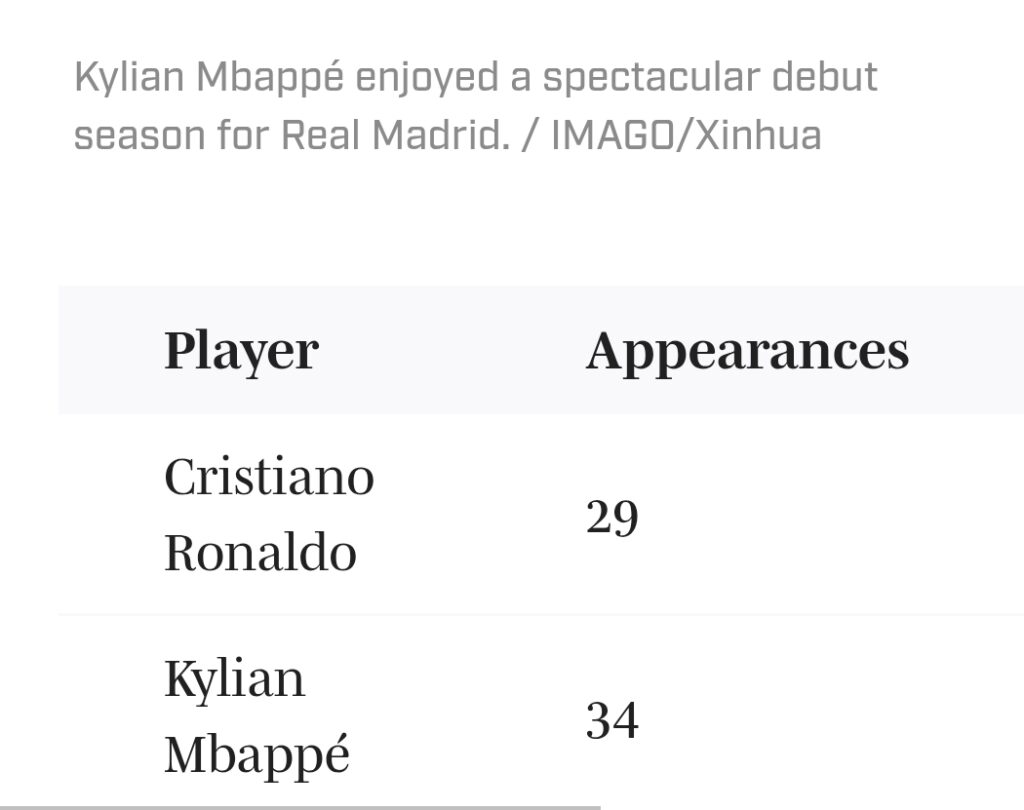Viewport: 1024px width, 810px height.
Task: Click Ronaldo's appearances value 29
Action: 612,517
